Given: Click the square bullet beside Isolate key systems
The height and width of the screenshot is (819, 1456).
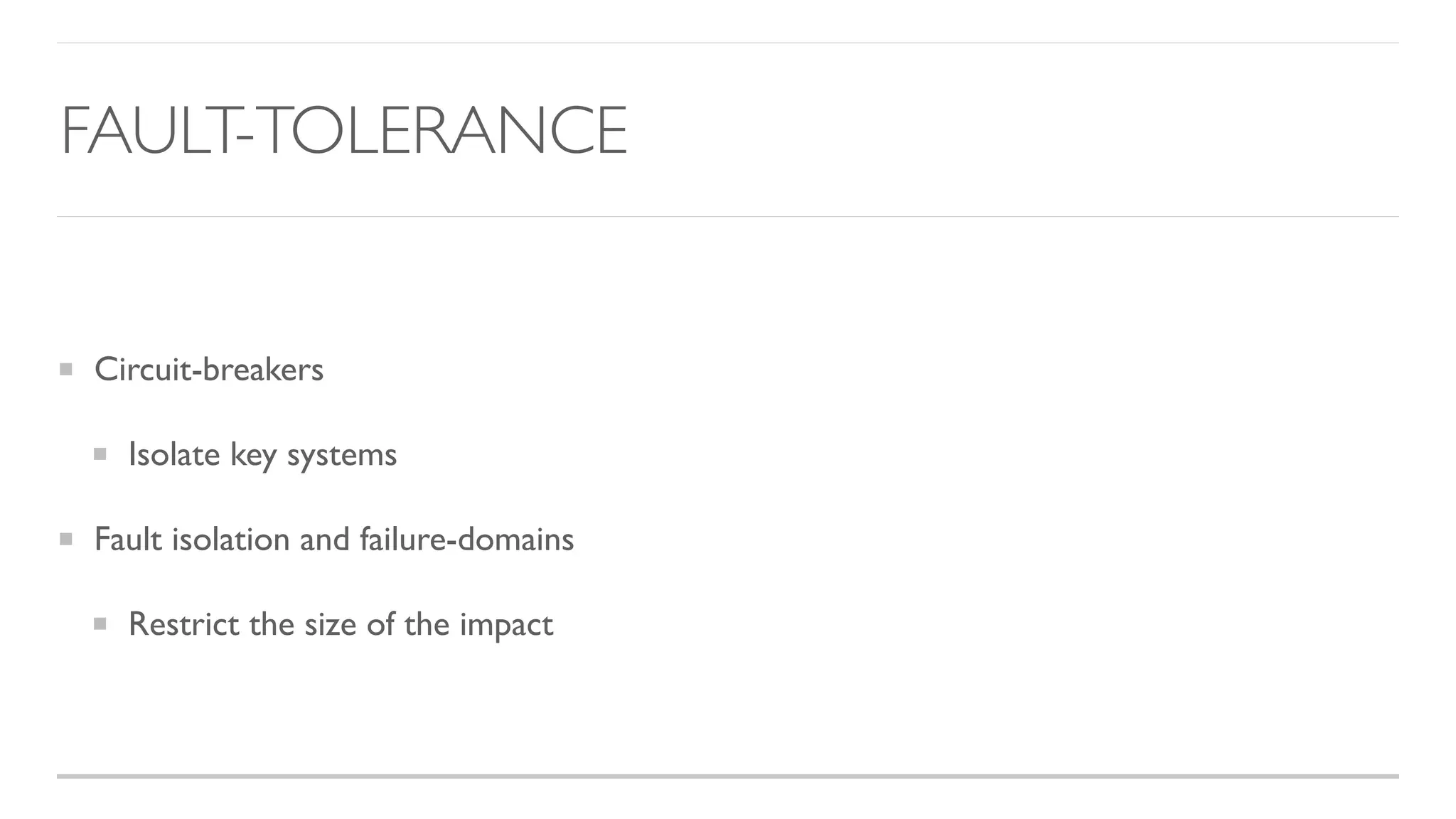Looking at the screenshot, I should click(100, 454).
